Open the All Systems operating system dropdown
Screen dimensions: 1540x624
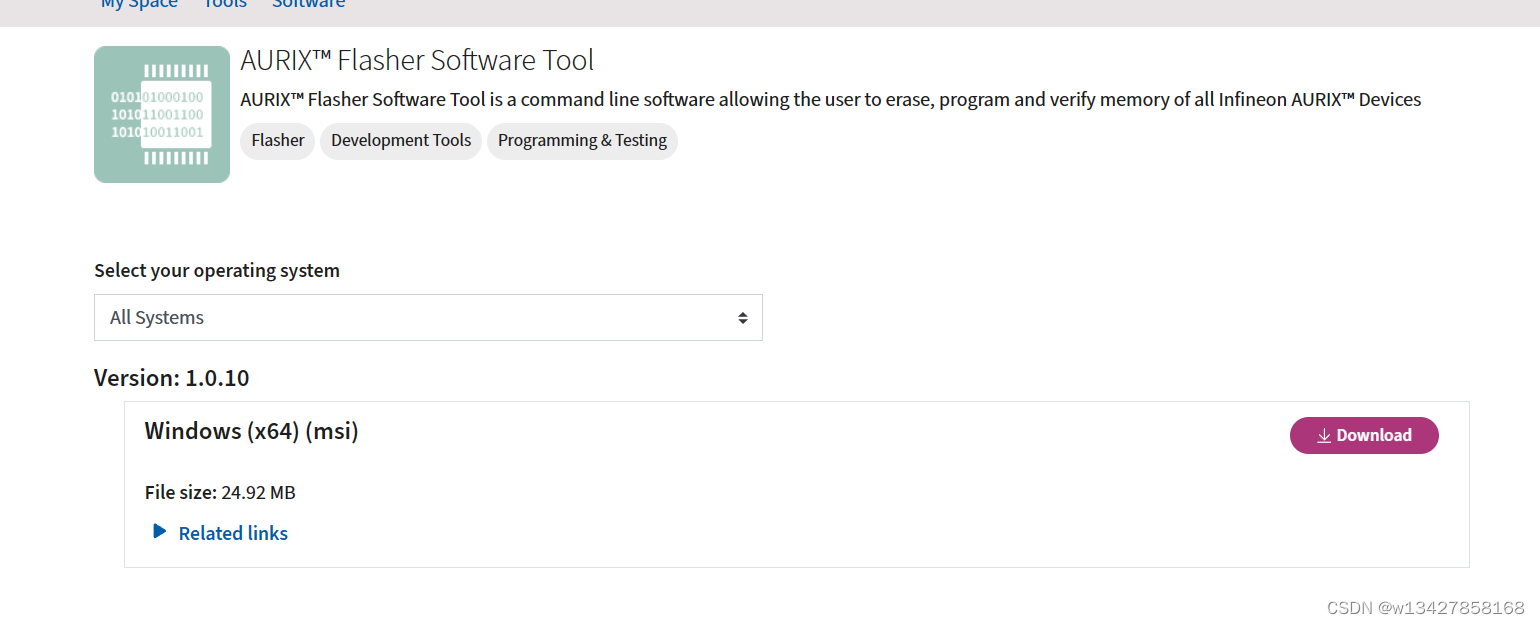(428, 317)
